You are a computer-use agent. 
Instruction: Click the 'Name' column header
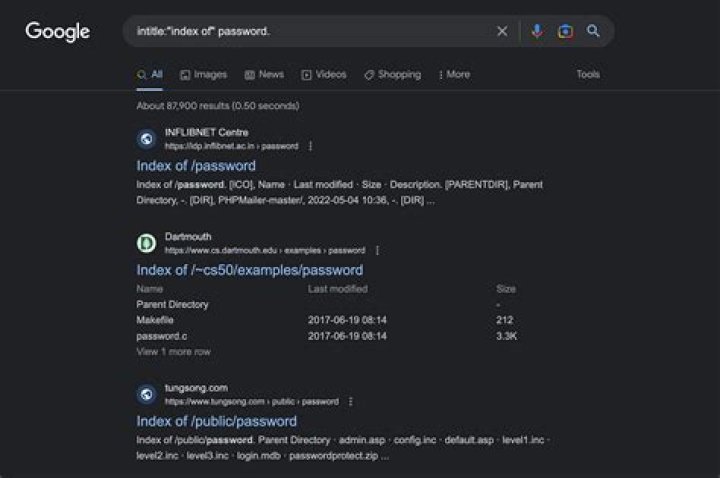[150, 289]
